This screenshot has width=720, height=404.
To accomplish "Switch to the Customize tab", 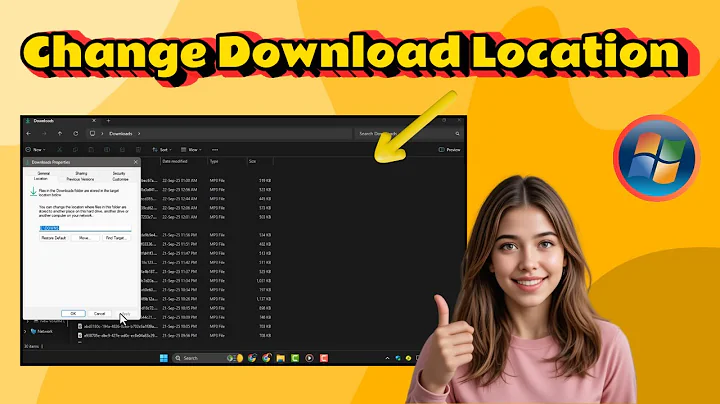I will pyautogui.click(x=120, y=179).
